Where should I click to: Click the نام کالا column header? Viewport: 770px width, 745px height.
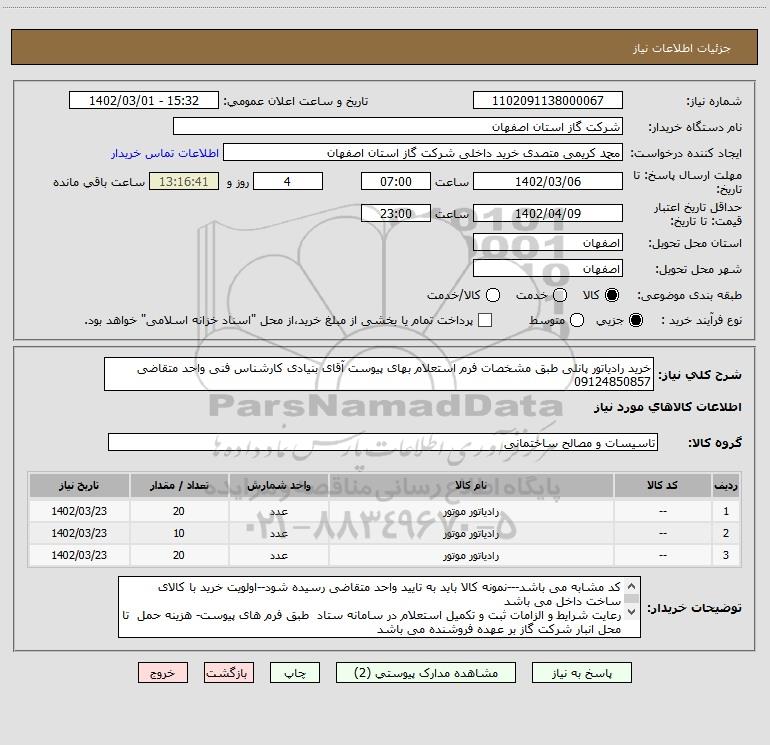pyautogui.click(x=471, y=486)
